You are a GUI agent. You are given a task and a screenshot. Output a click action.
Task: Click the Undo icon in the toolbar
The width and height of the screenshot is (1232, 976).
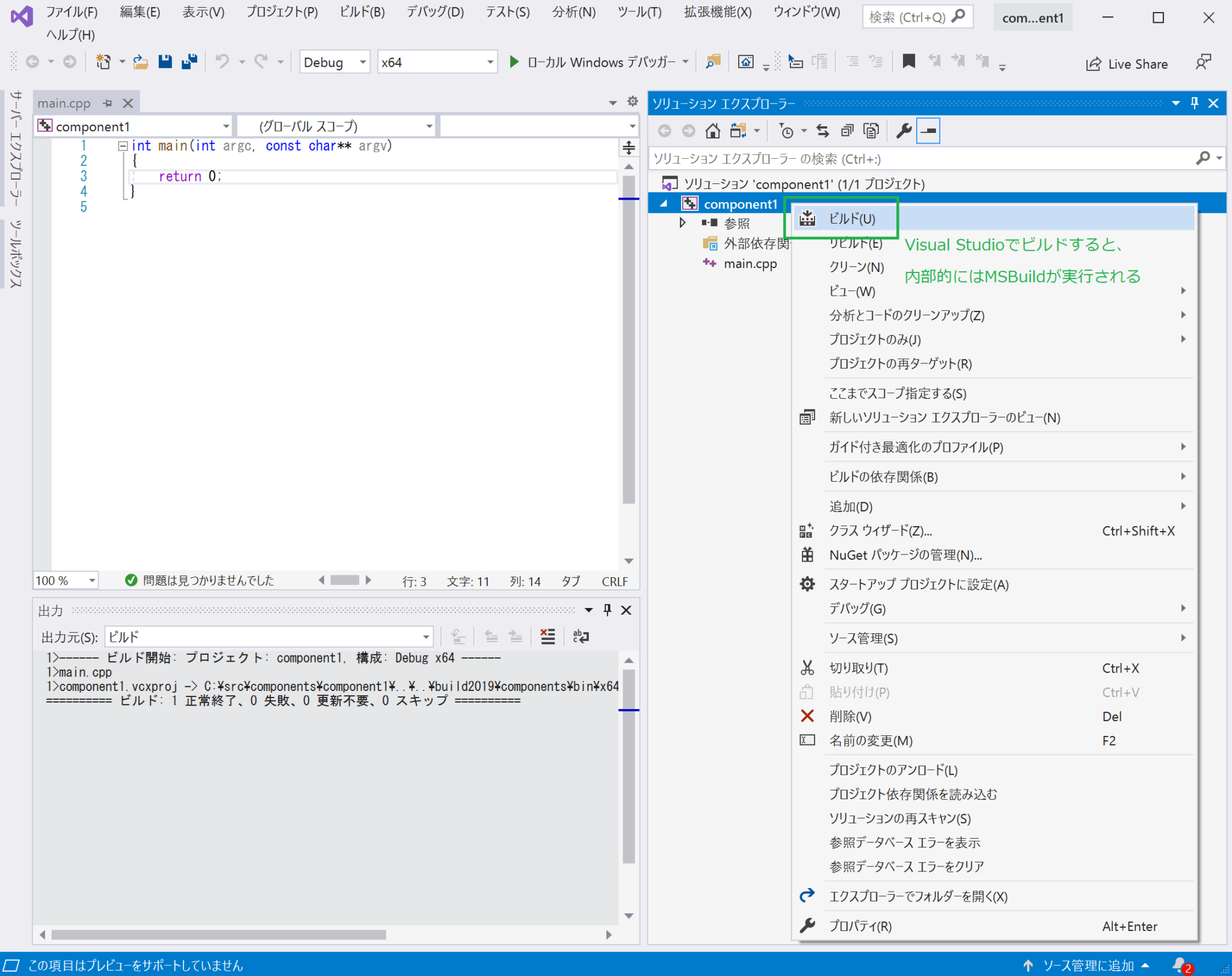[x=223, y=61]
